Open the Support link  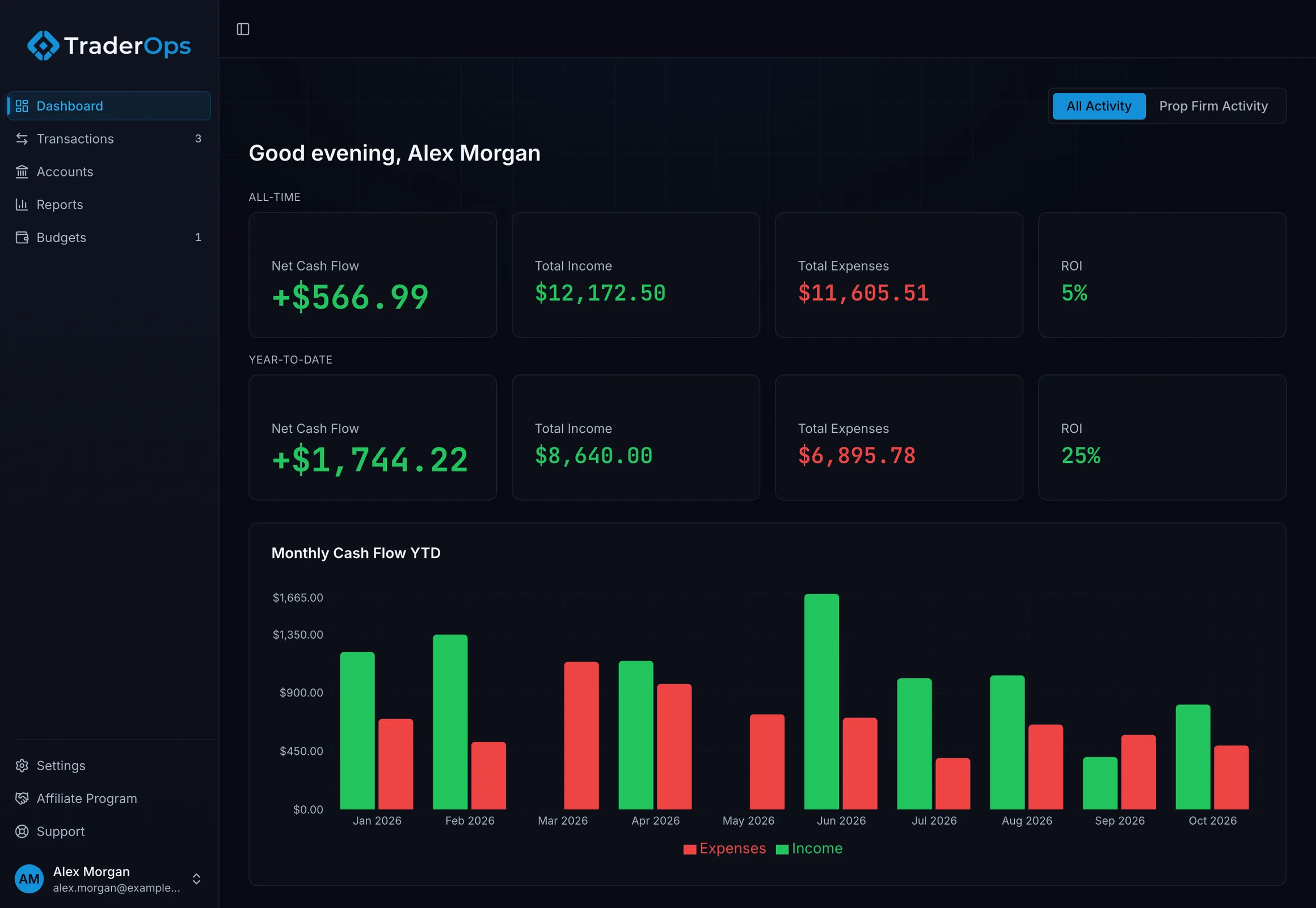click(x=109, y=832)
